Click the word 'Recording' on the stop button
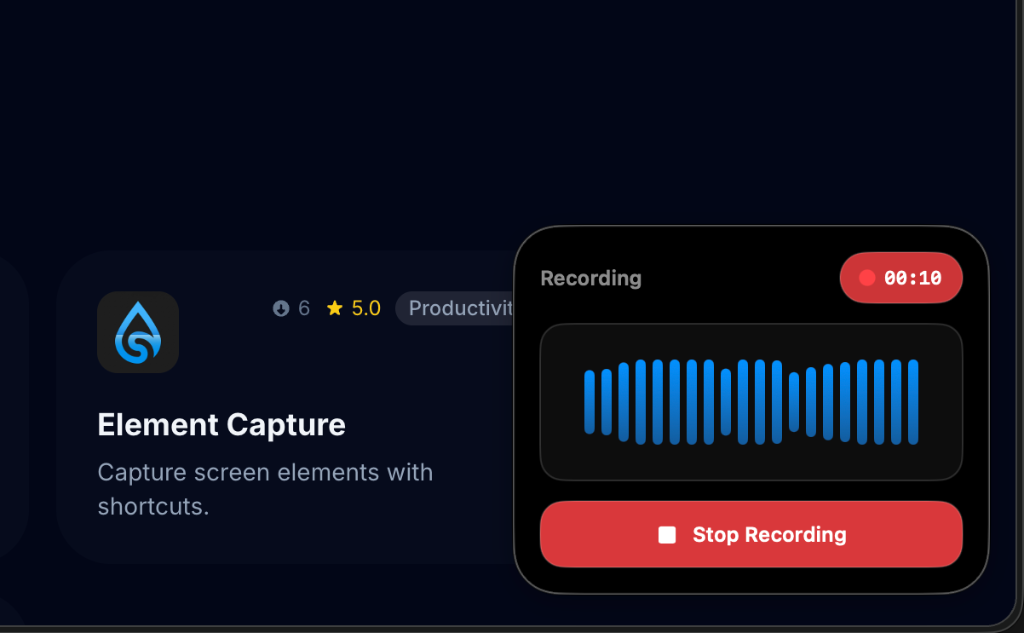 795,534
